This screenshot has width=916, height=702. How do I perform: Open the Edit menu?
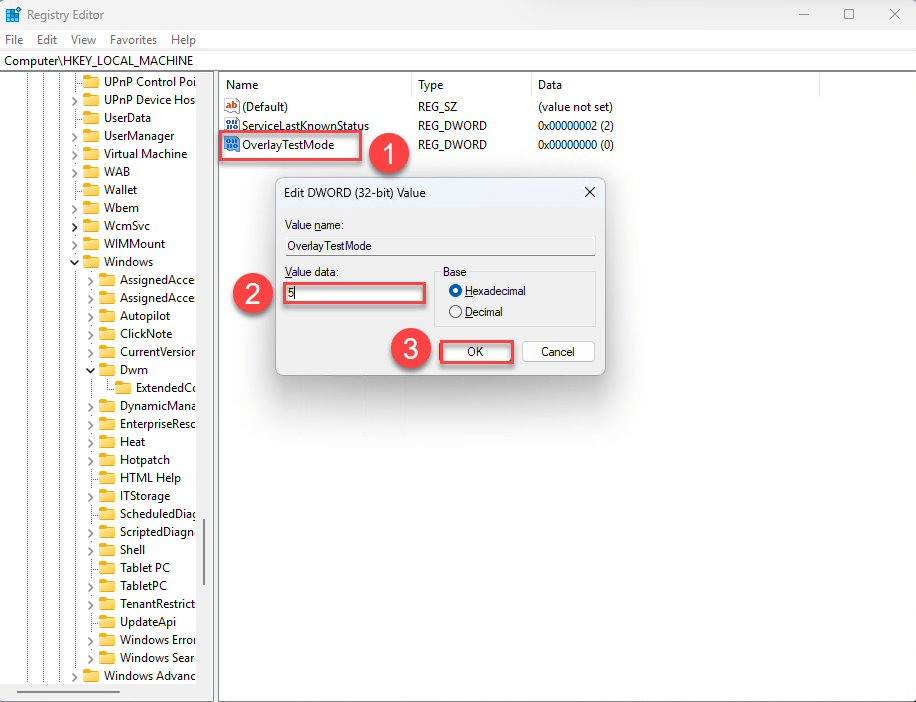47,40
